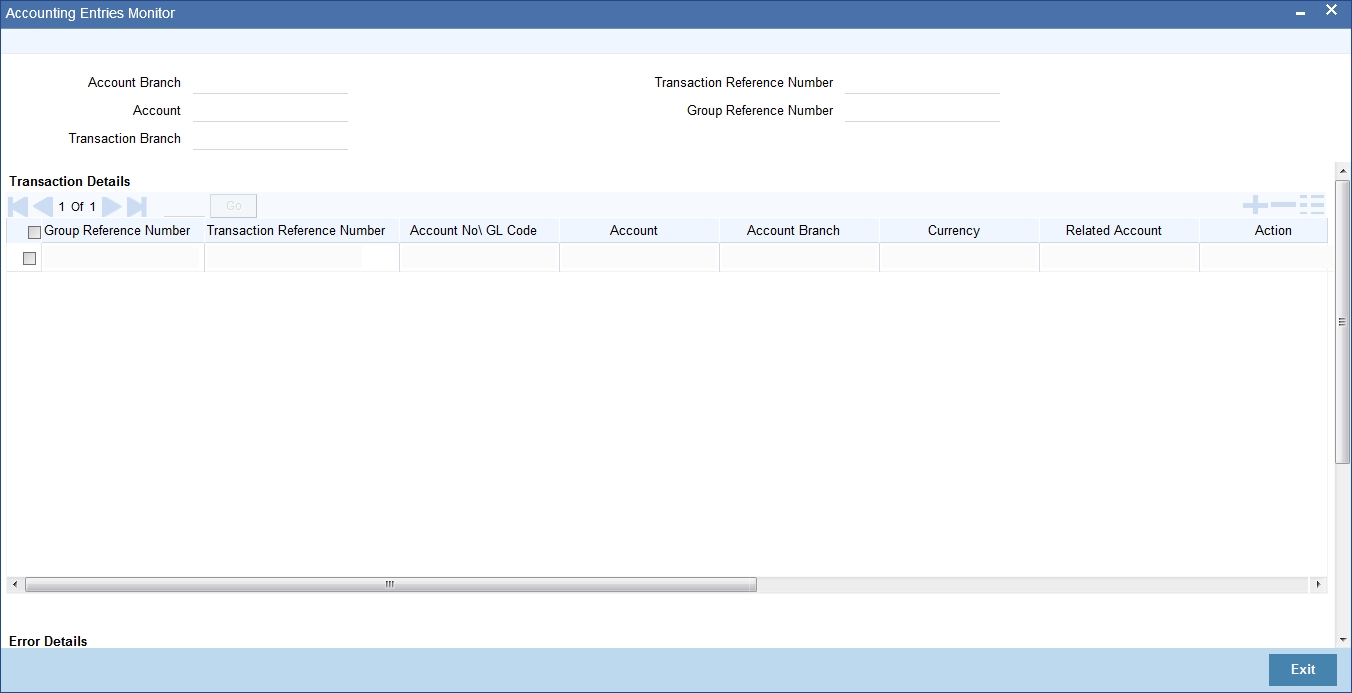Click the Currency column header
The width and height of the screenshot is (1352, 693).
[954, 230]
